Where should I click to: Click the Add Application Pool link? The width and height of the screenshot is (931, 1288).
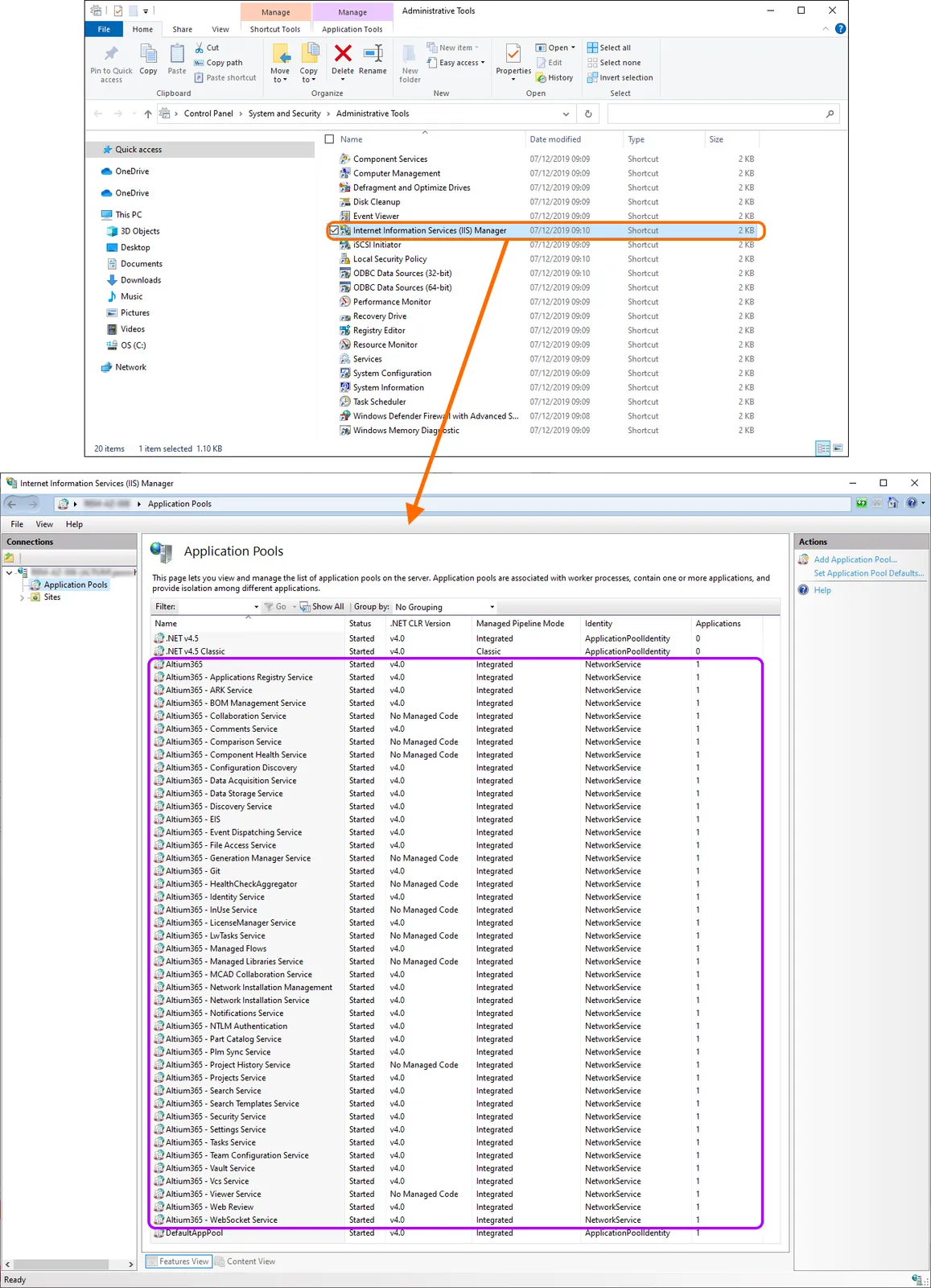(x=855, y=559)
